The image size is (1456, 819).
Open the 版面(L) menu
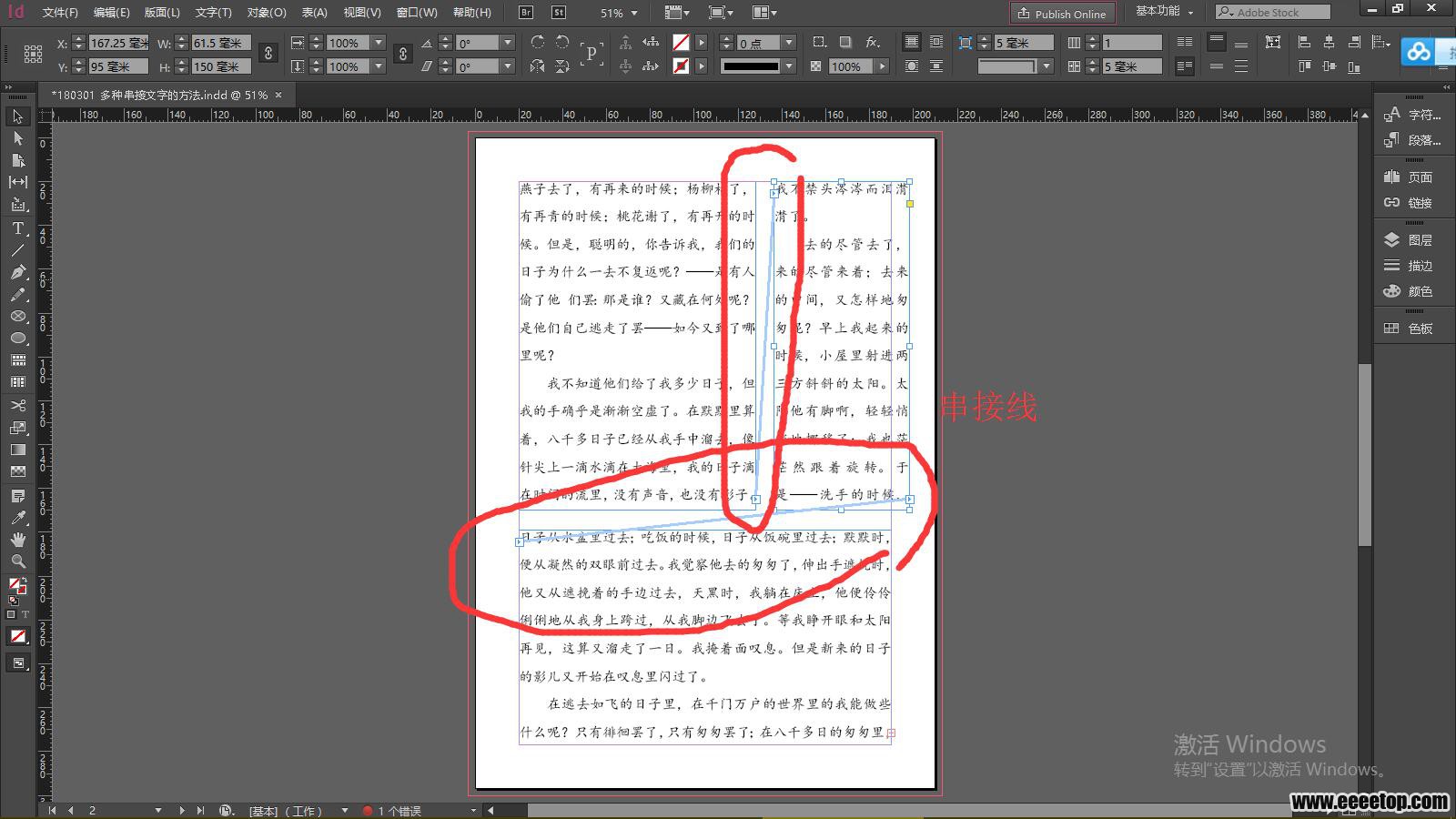tap(162, 13)
